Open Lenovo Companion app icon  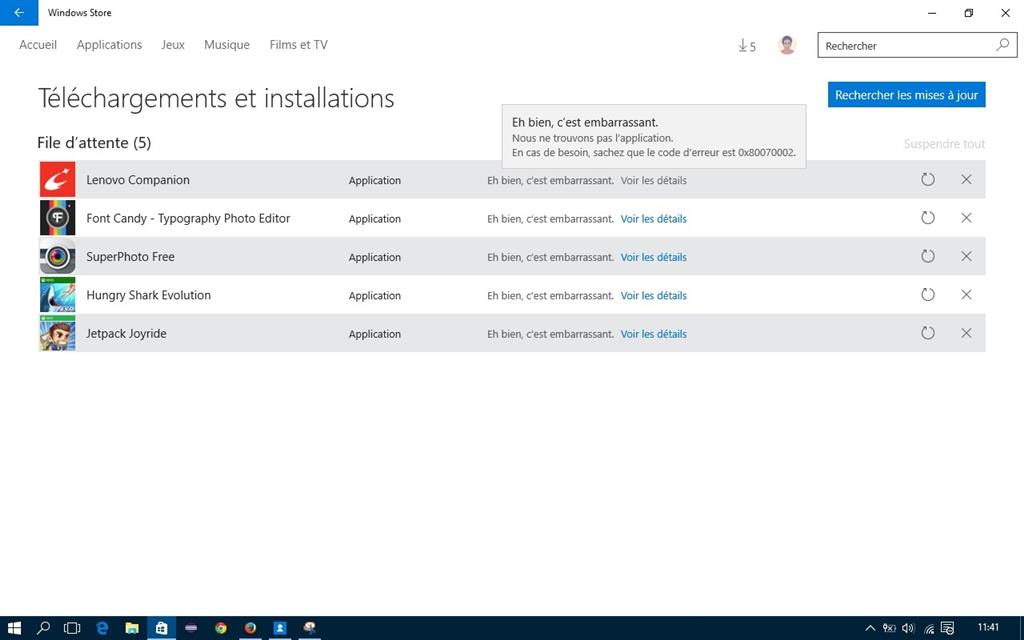[57, 180]
